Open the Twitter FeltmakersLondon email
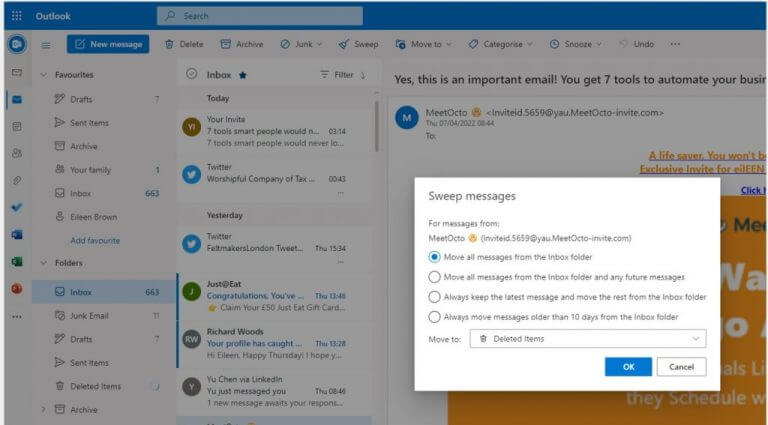 pos(276,248)
